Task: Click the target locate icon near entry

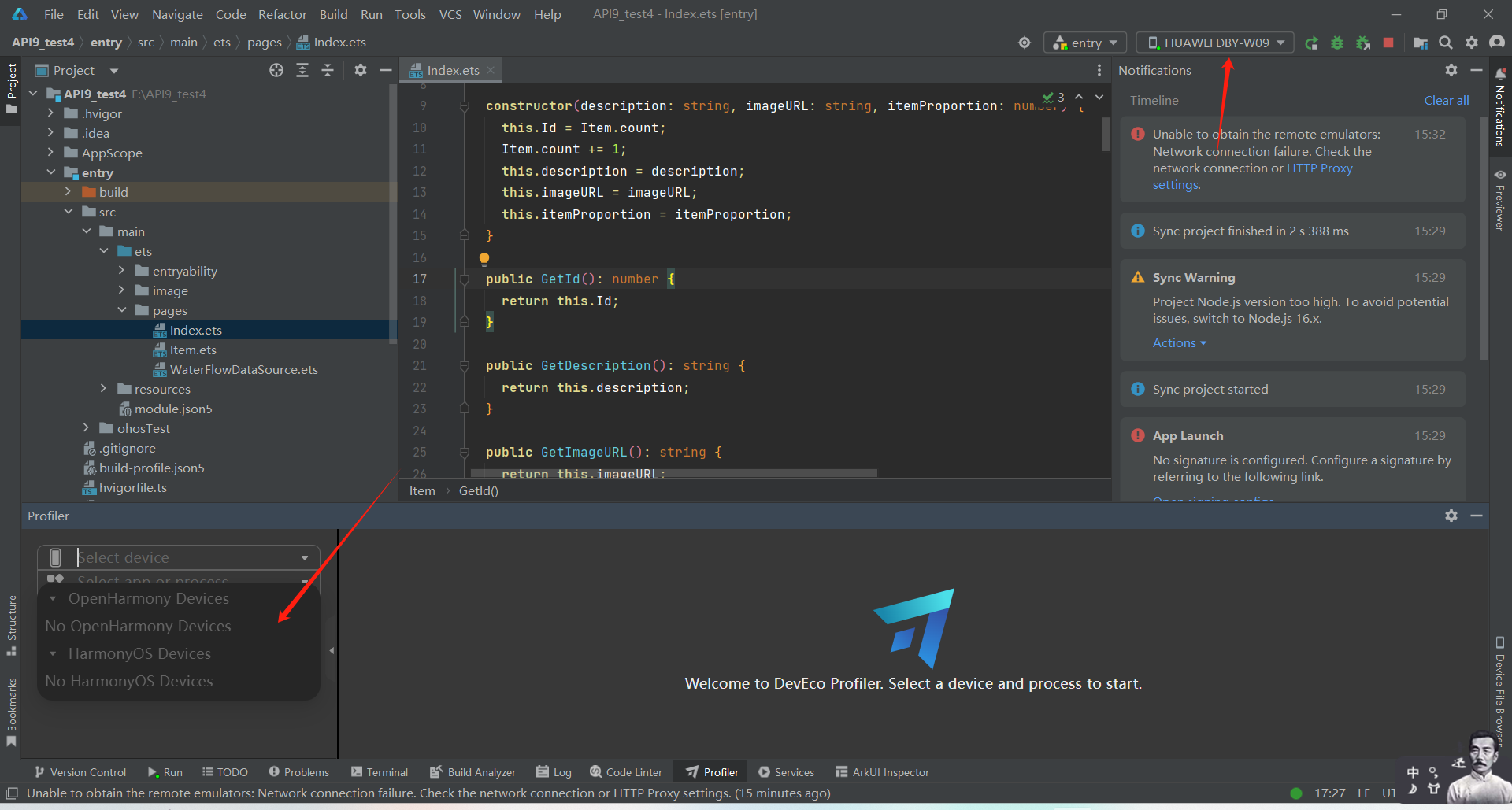Action: click(1025, 43)
